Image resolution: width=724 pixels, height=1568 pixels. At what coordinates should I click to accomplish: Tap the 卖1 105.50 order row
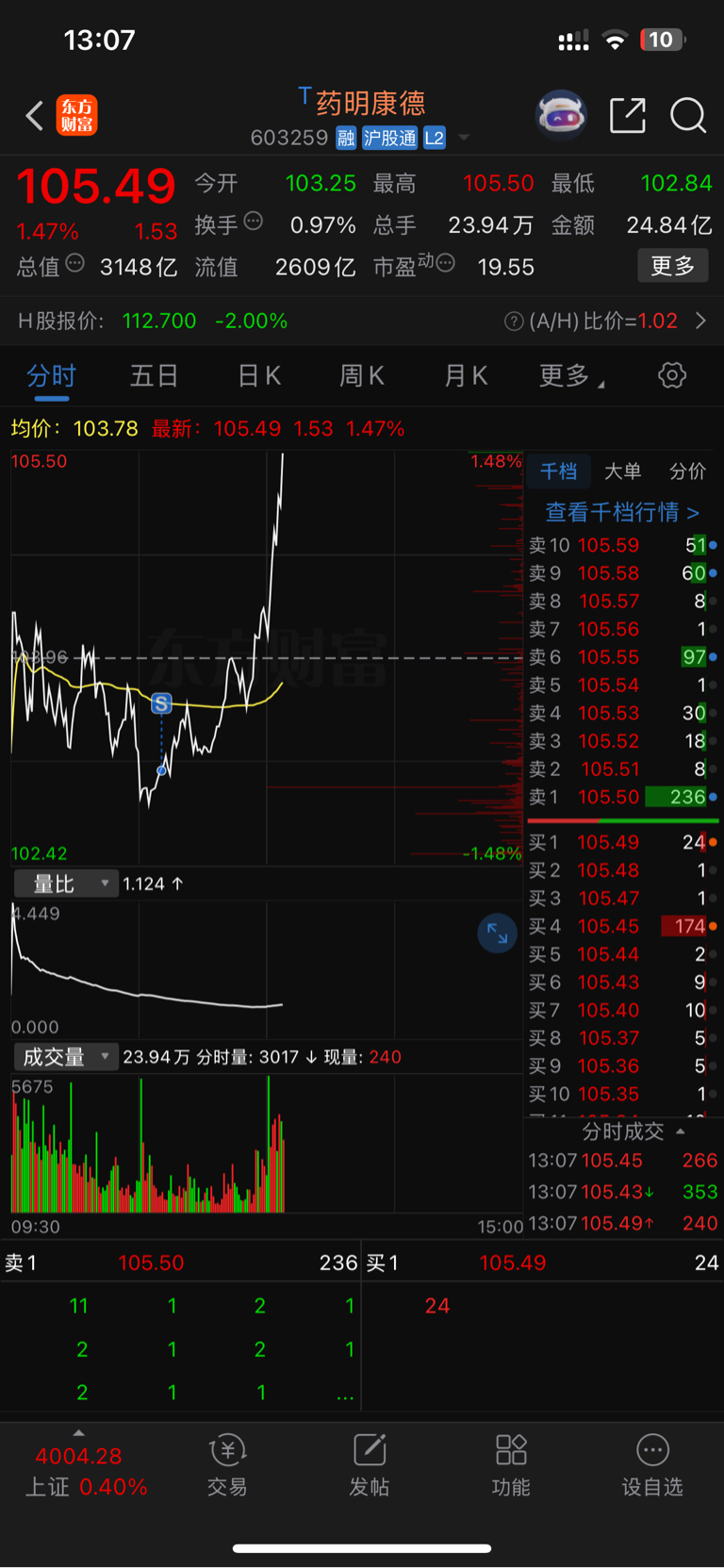coord(622,797)
